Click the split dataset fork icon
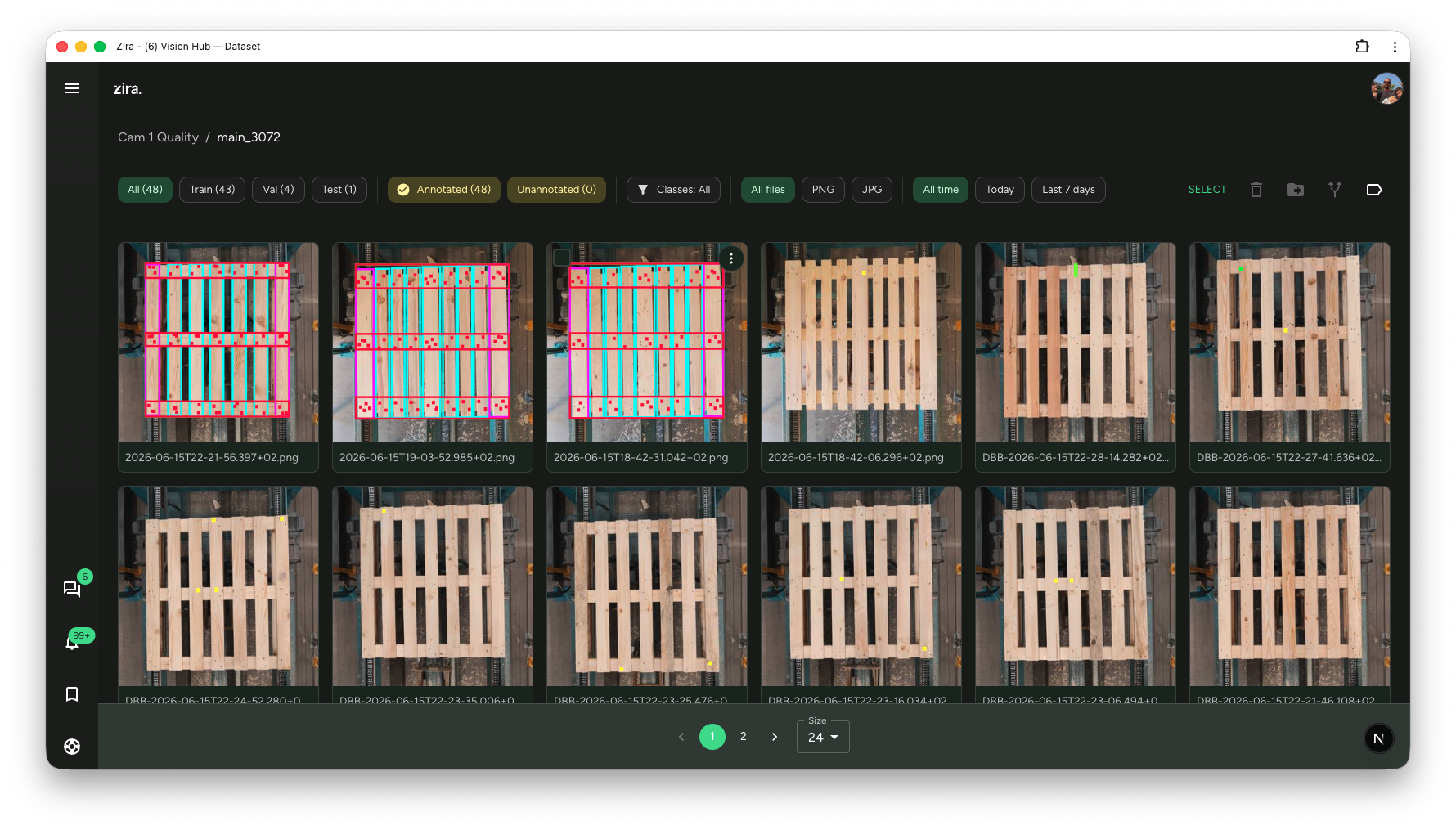This screenshot has width=1456, height=830. tap(1335, 190)
